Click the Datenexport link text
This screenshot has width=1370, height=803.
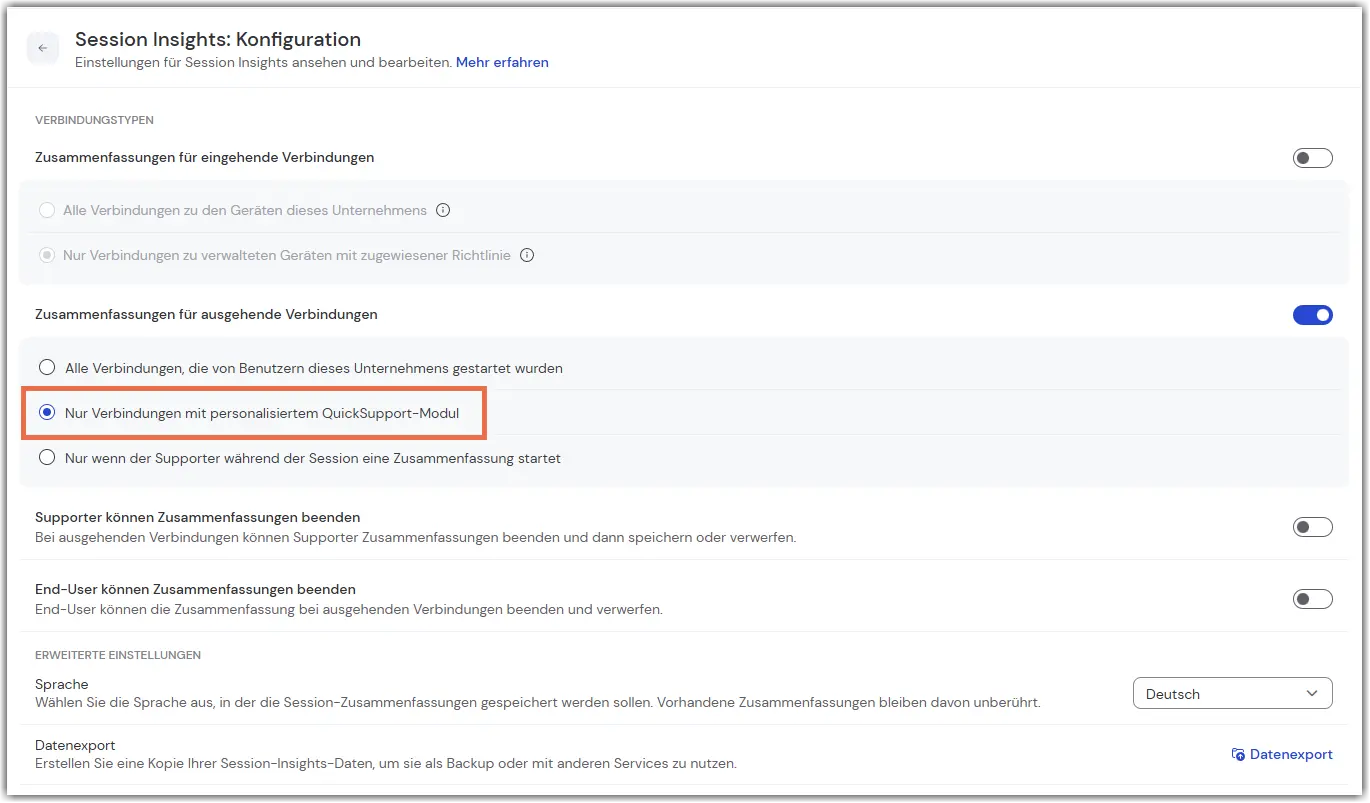click(x=1291, y=755)
